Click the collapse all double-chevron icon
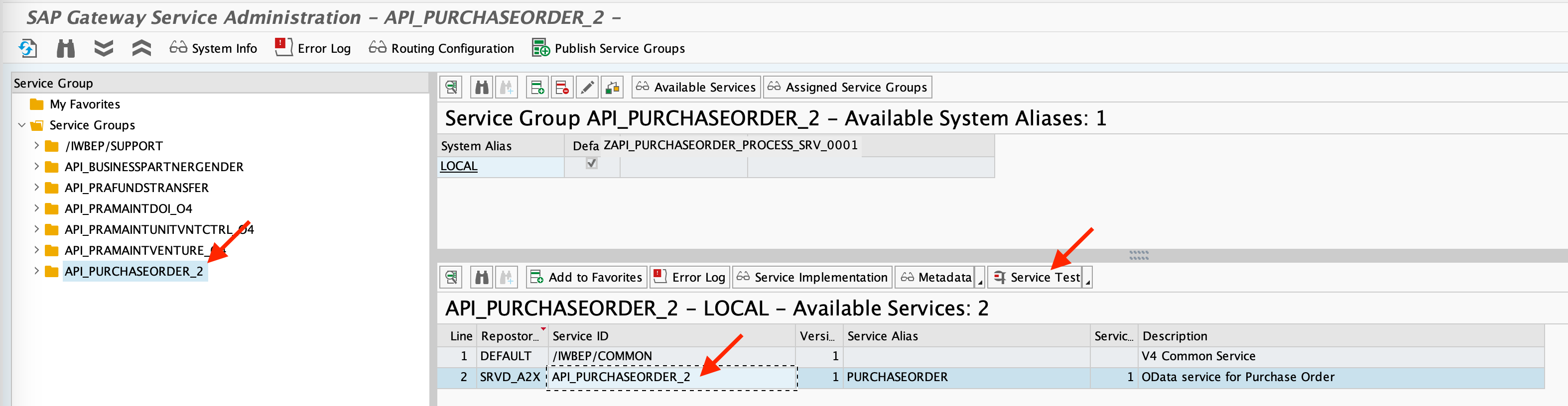This screenshot has height=406, width=1568. [x=141, y=48]
